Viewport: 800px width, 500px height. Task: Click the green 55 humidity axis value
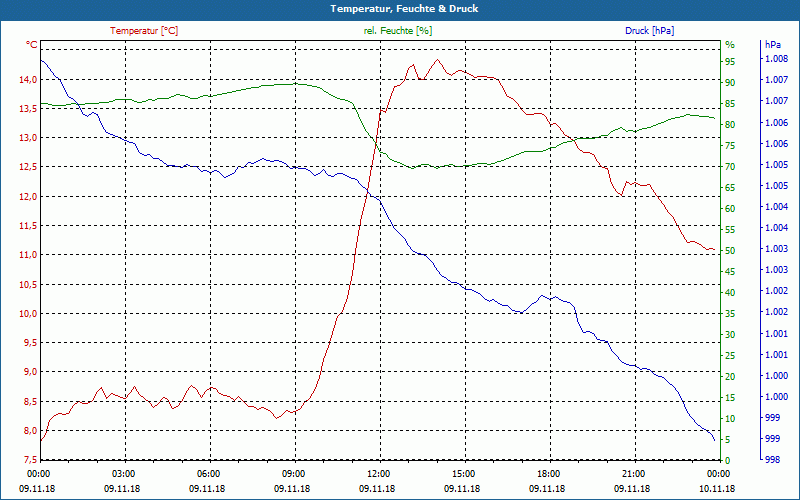pos(730,230)
